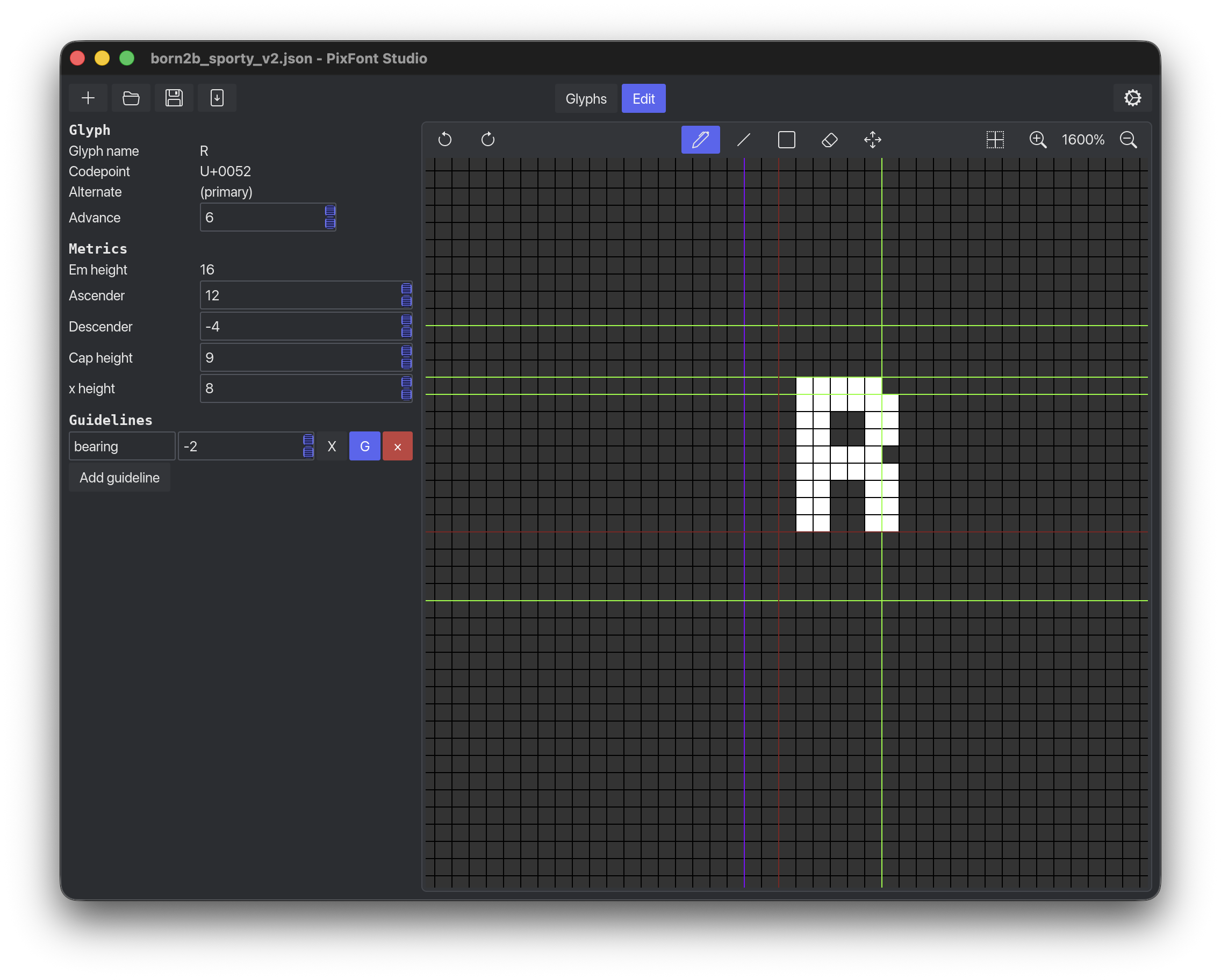Select the Move tool
The image size is (1221, 980).
tap(873, 139)
